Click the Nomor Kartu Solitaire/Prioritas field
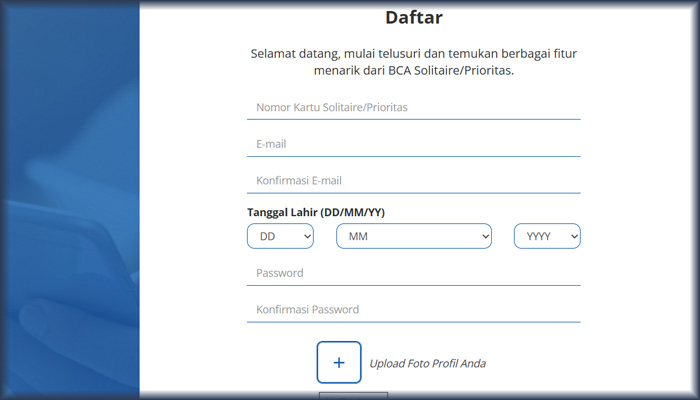This screenshot has width=700, height=400. [413, 108]
